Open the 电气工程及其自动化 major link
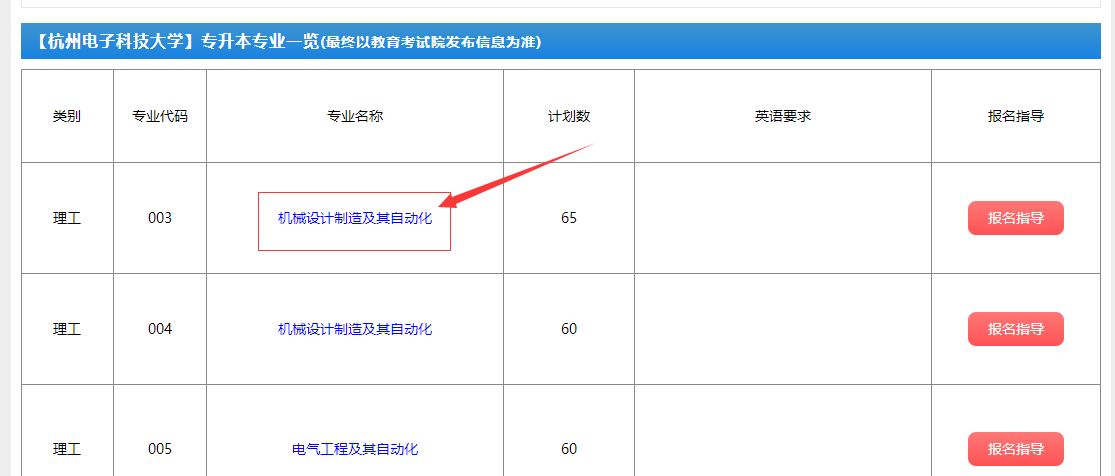This screenshot has height=476, width=1115. tap(355, 449)
